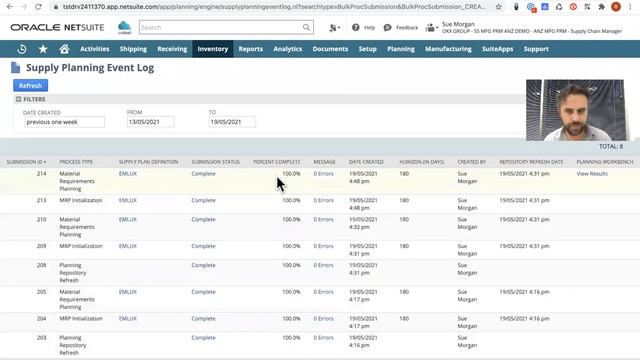
Task: Select submission ID 213 cell
Action: [42, 200]
